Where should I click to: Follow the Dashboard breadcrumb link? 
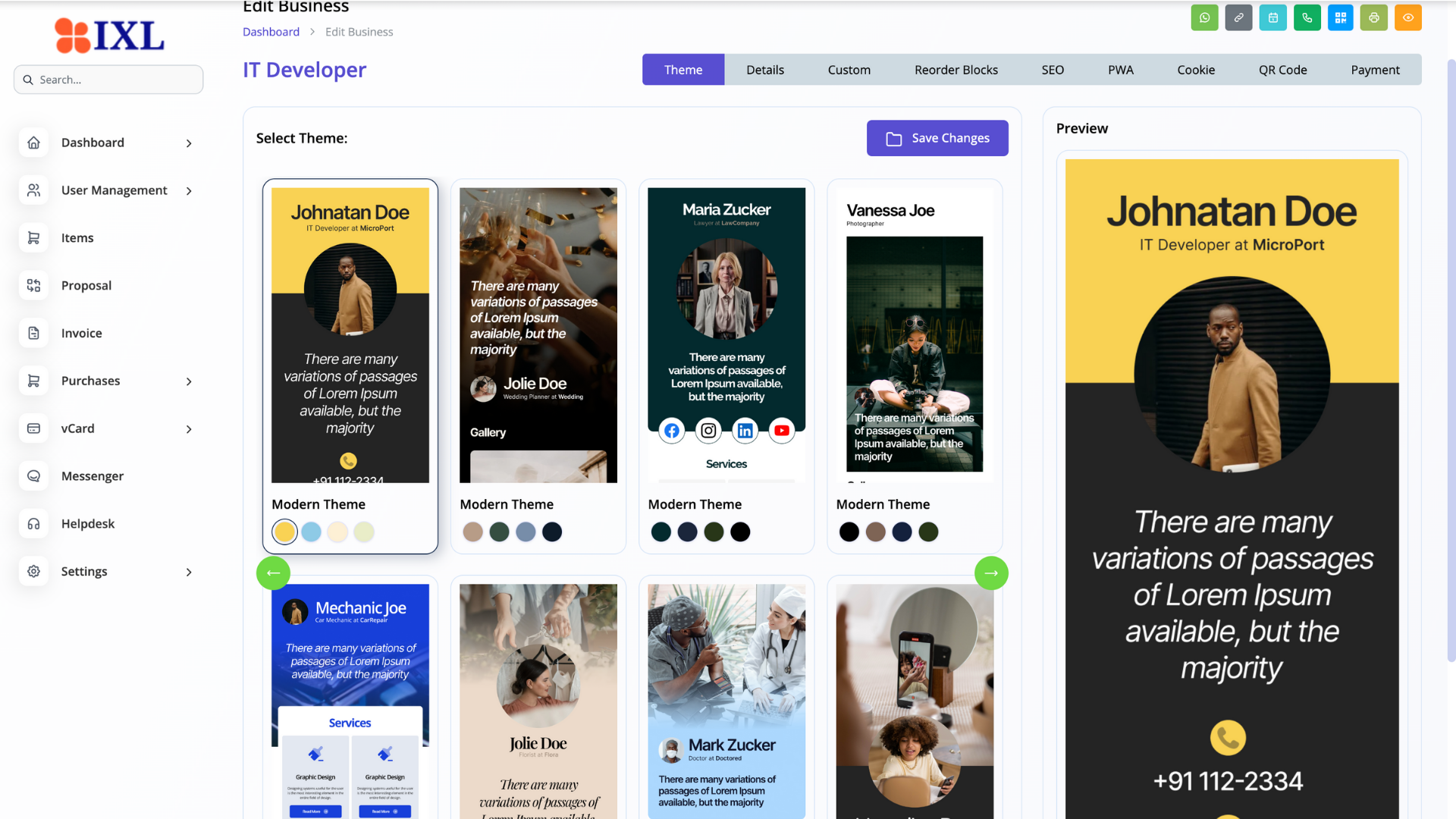pos(271,32)
